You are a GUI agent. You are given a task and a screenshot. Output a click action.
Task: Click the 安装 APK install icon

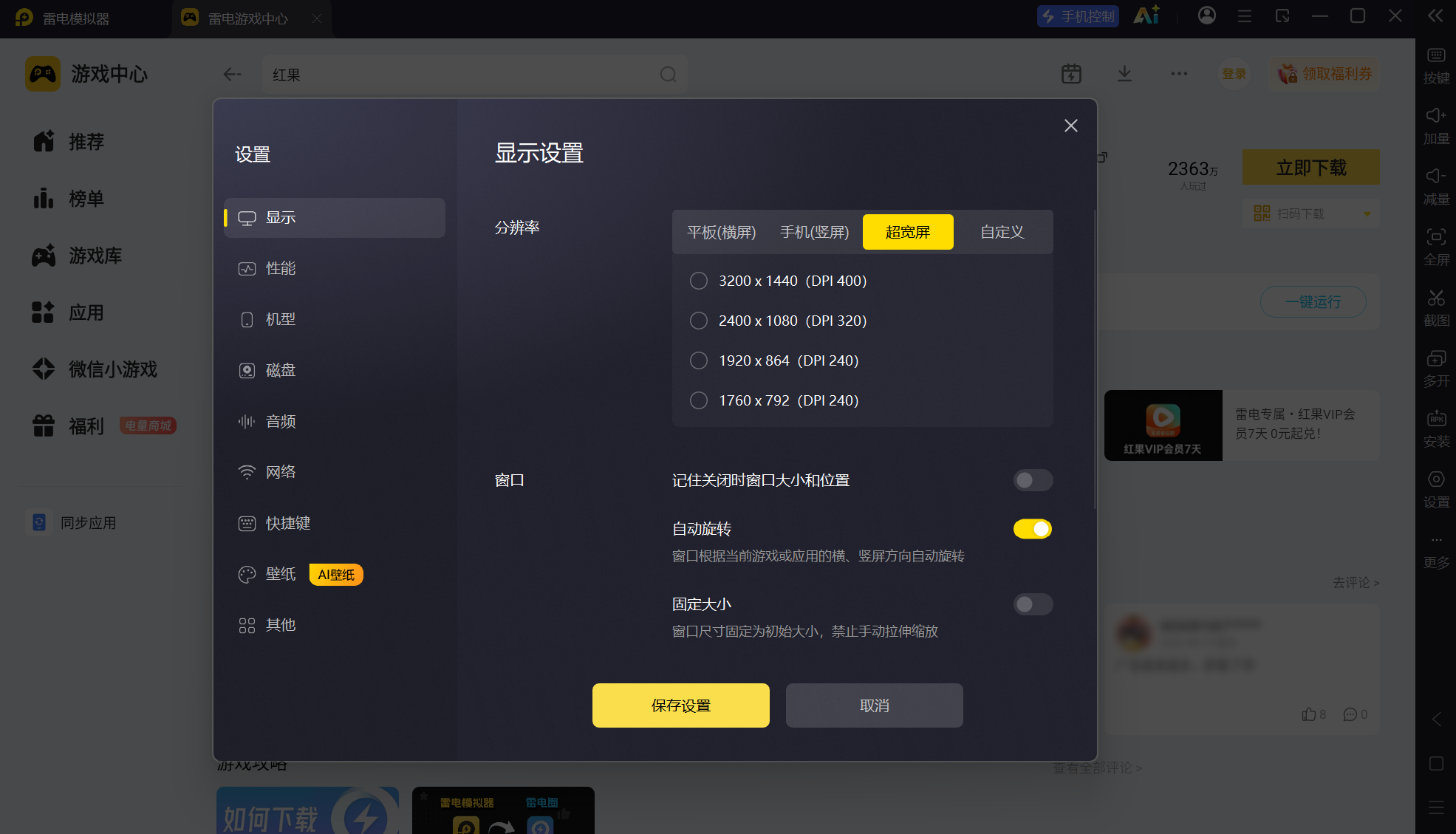click(1436, 419)
